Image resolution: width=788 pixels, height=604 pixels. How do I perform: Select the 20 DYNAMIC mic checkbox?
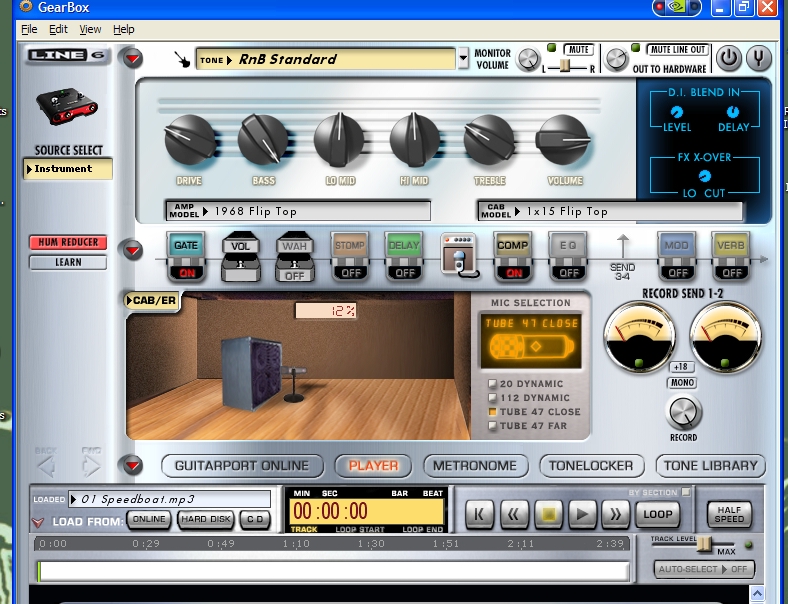pyautogui.click(x=492, y=384)
